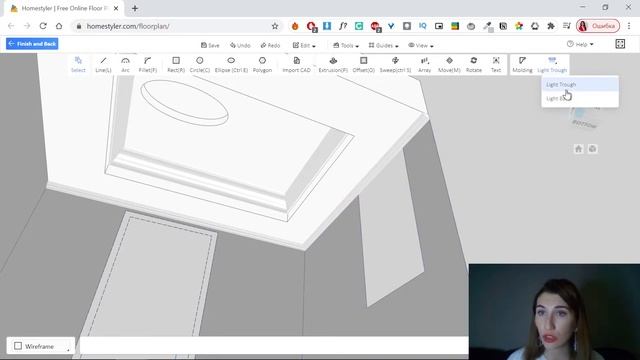The height and width of the screenshot is (360, 640).
Task: Reload the Homestyler page
Action: coord(43,26)
